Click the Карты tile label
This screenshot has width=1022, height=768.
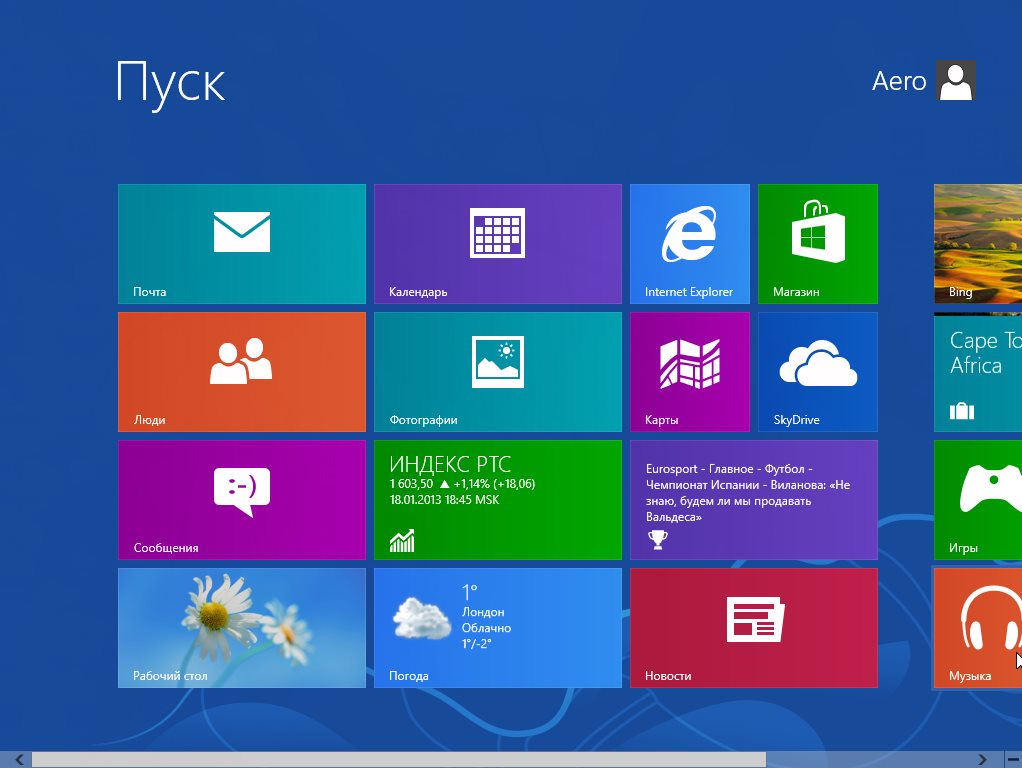(x=662, y=421)
